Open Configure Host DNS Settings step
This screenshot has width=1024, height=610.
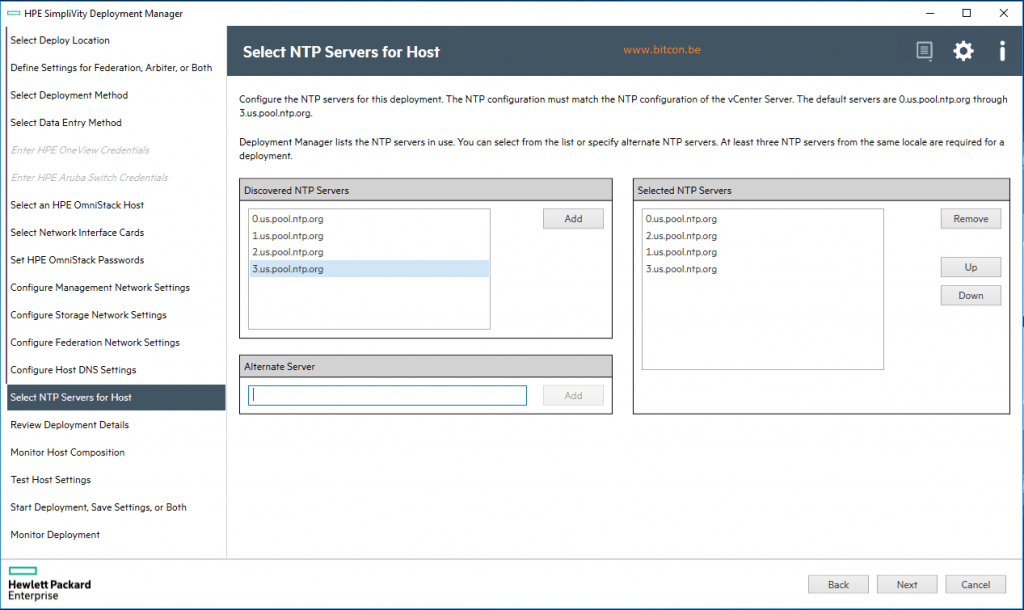coord(73,370)
